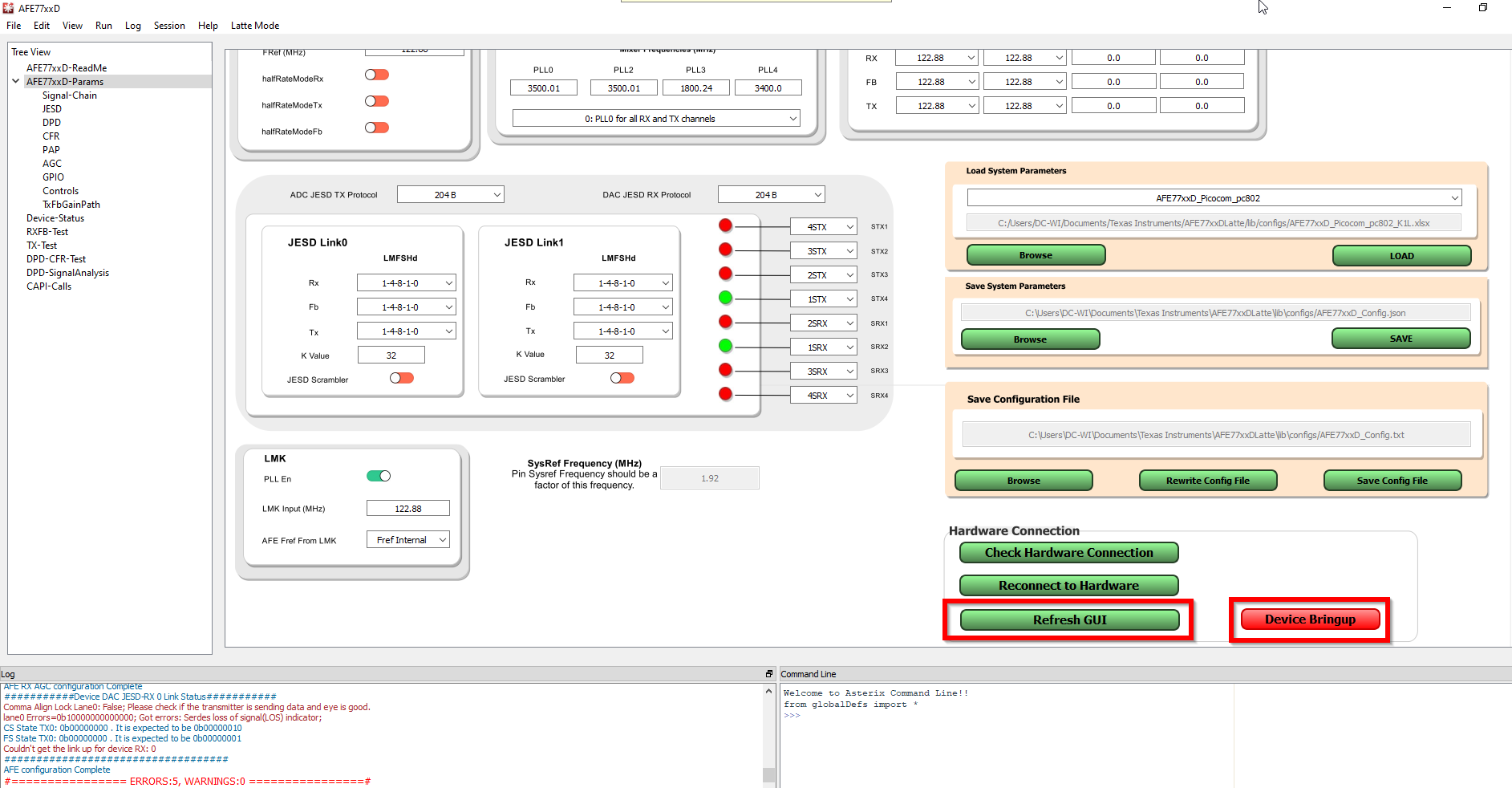The width and height of the screenshot is (1512, 788).
Task: Toggle the halfRateModeFb switch
Action: coord(377,128)
